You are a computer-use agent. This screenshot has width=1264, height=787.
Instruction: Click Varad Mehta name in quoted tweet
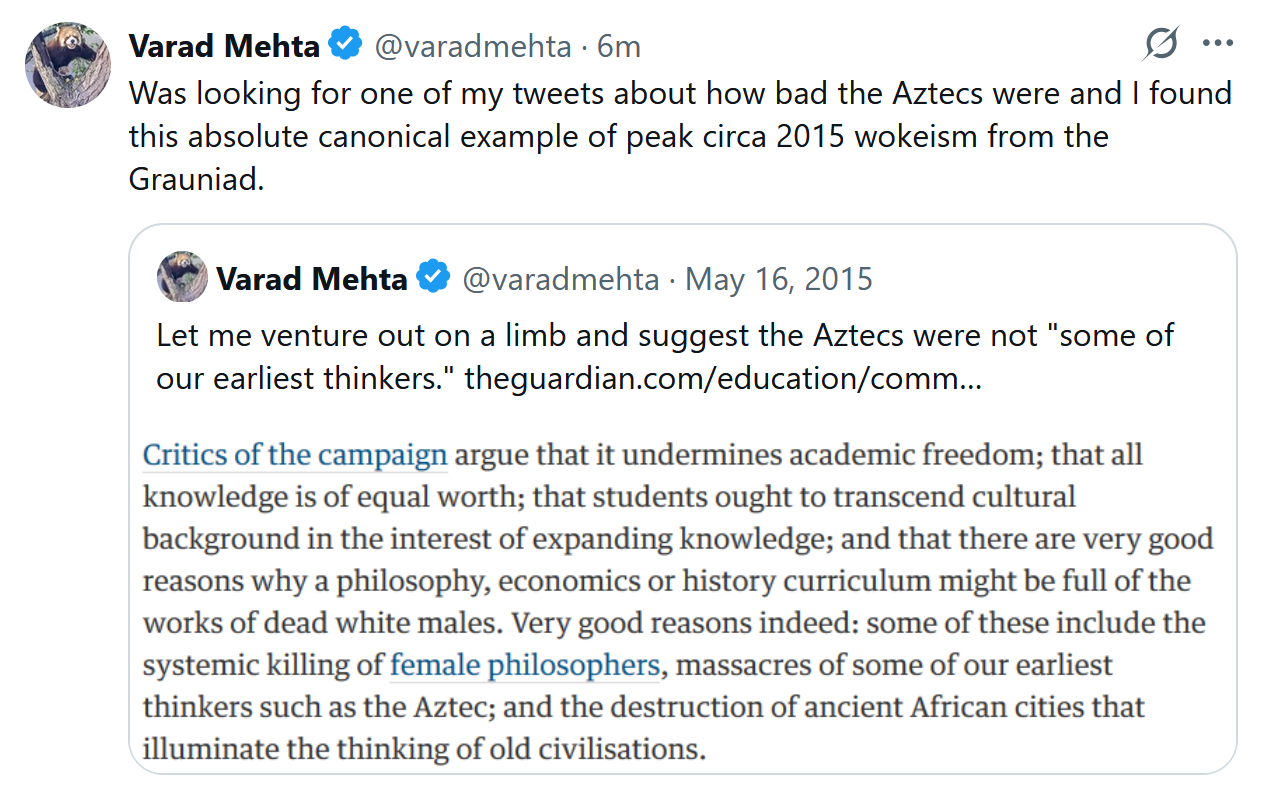pyautogui.click(x=311, y=278)
